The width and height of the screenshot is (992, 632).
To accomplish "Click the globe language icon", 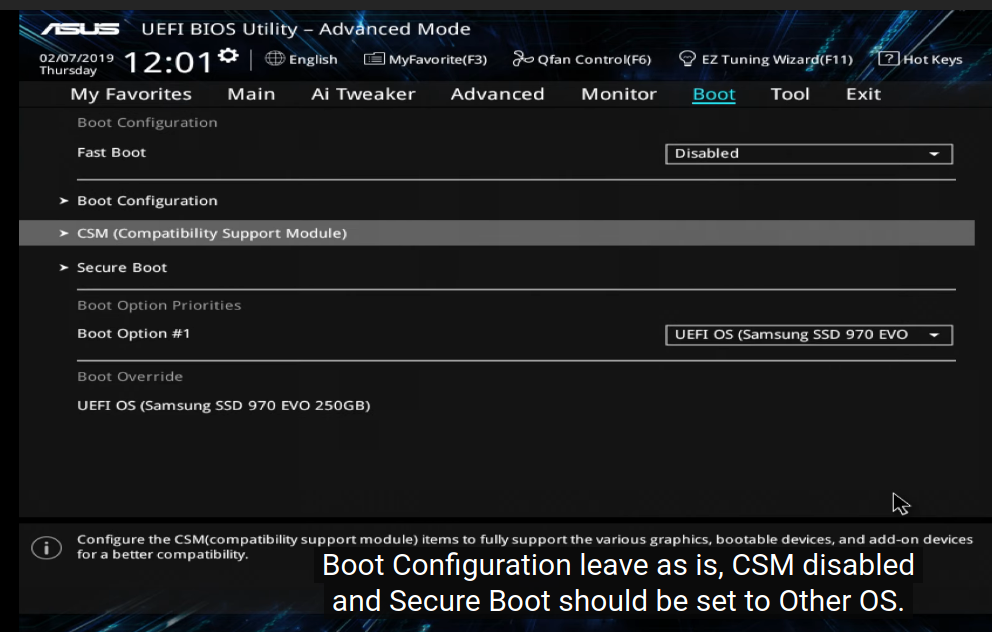I will [x=275, y=59].
